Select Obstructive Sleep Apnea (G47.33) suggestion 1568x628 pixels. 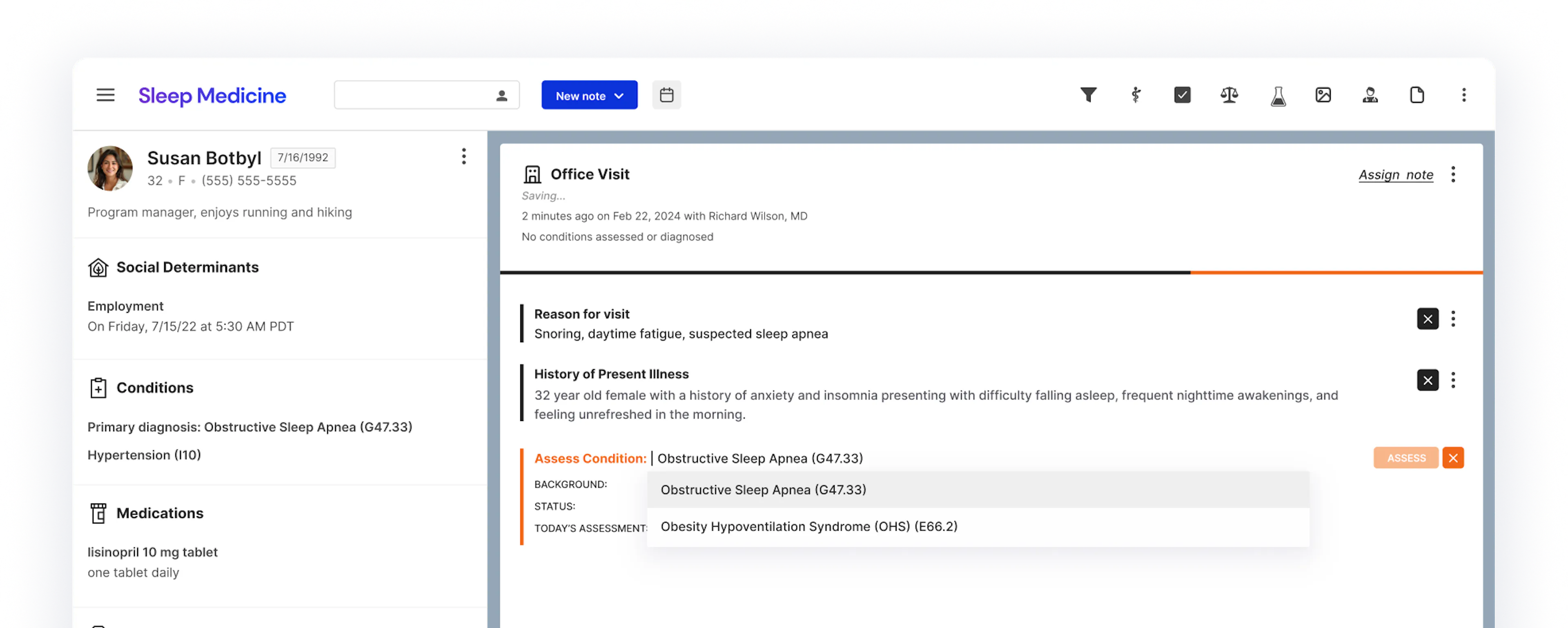[763, 490]
